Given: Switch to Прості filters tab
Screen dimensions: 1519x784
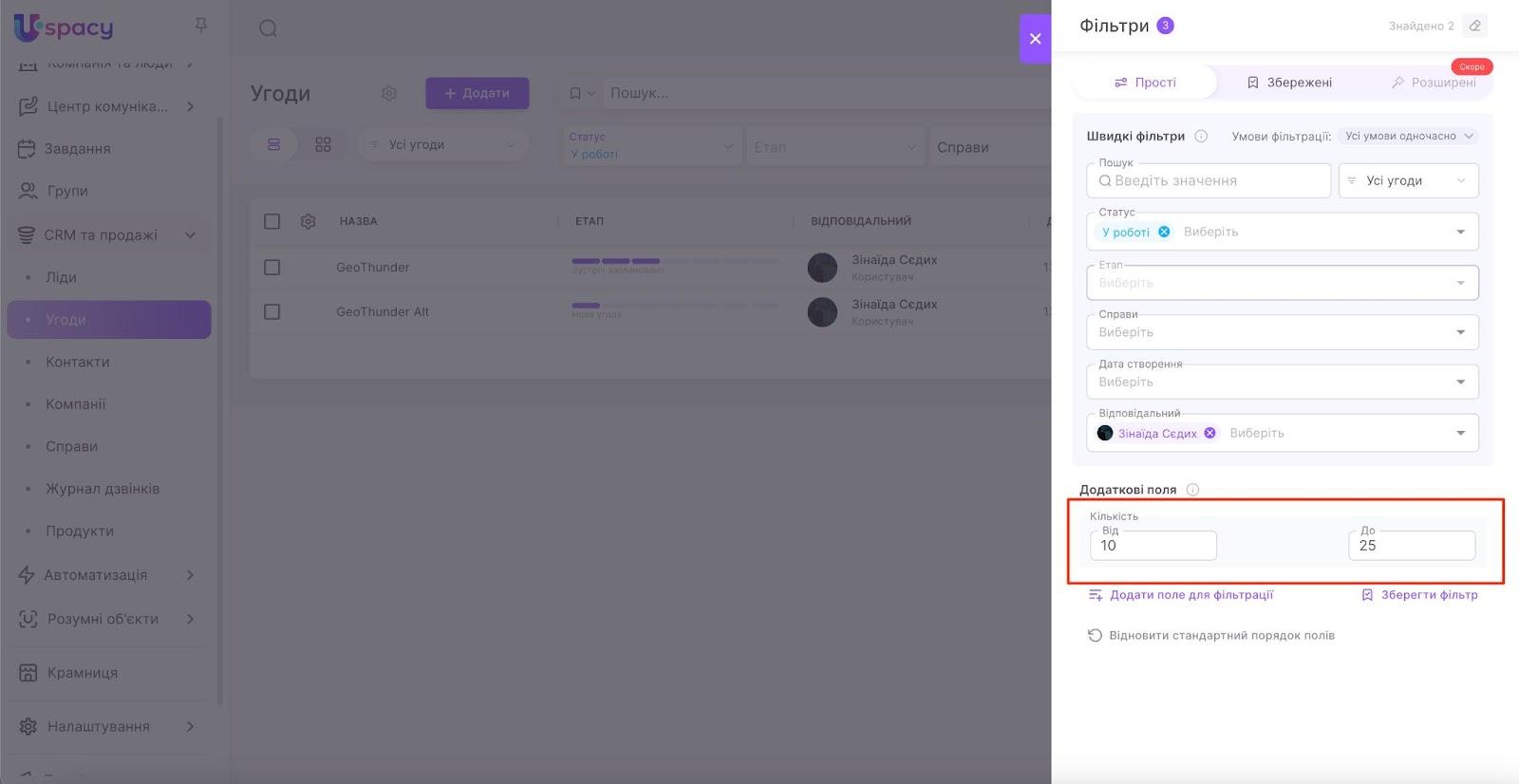Looking at the screenshot, I should [x=1145, y=83].
